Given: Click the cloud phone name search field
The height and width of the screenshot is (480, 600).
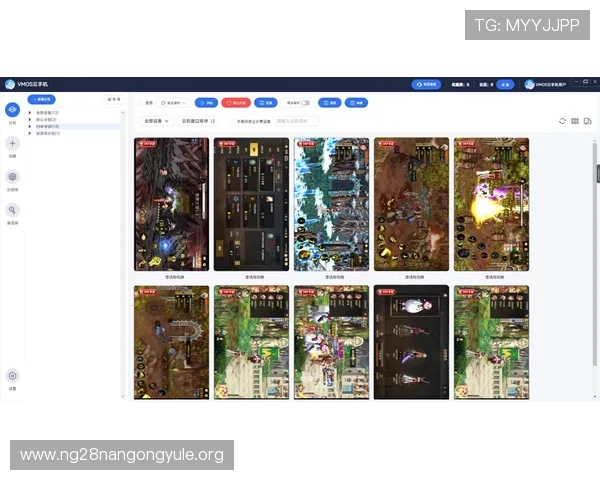Looking at the screenshot, I should tap(297, 121).
